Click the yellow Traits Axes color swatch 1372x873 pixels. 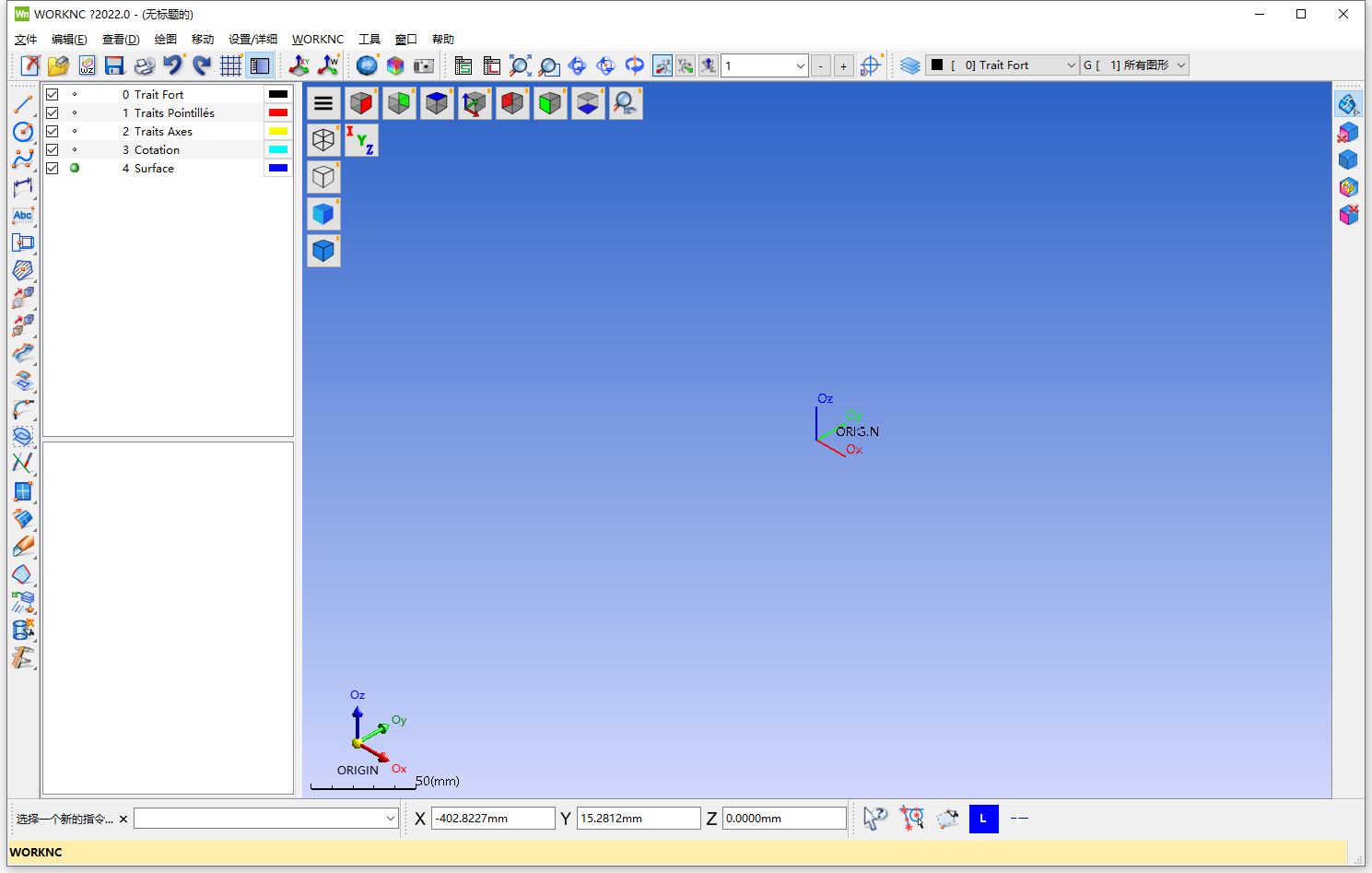pyautogui.click(x=278, y=131)
